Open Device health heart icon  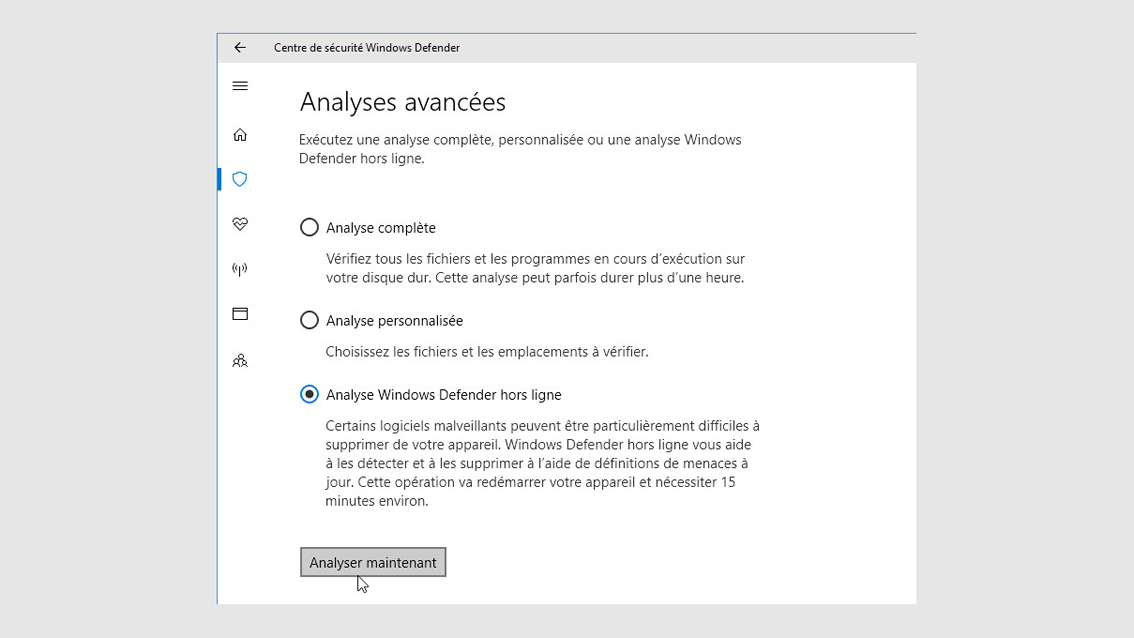click(x=240, y=224)
